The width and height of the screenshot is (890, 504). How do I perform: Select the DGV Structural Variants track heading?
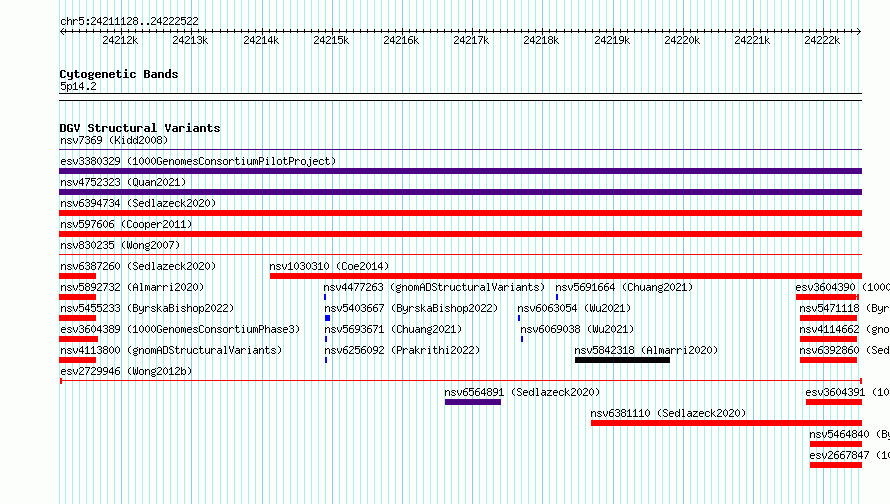click(140, 128)
